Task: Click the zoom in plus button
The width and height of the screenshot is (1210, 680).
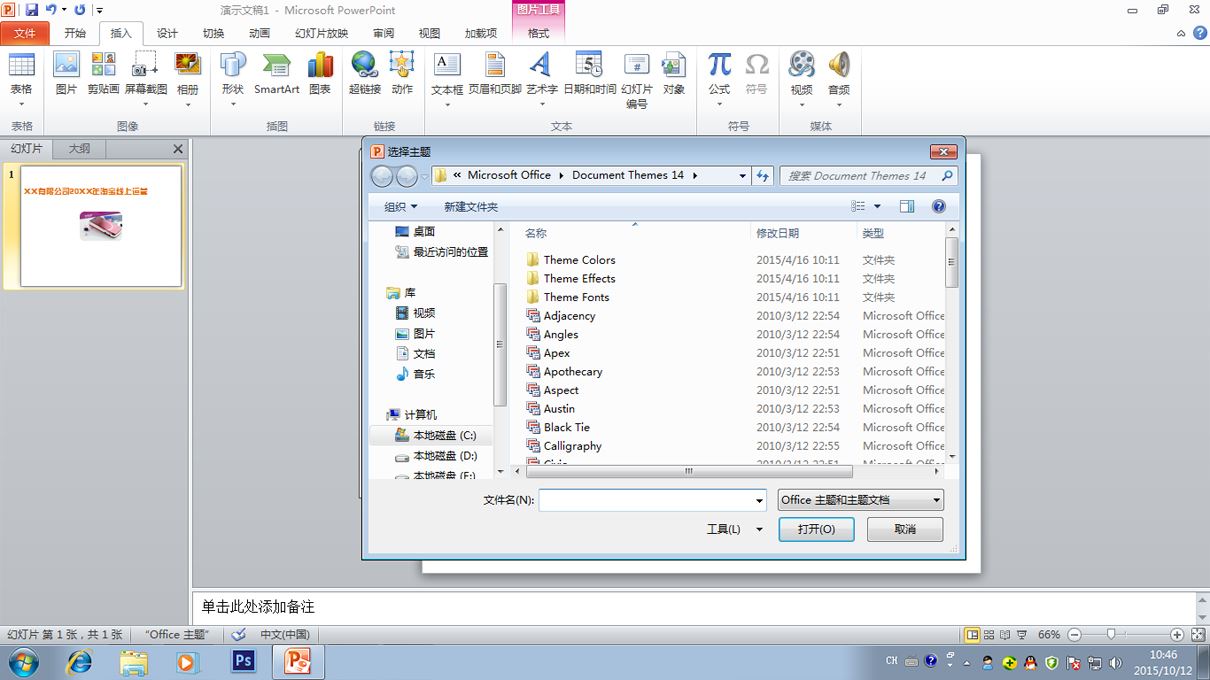Action: tap(1177, 635)
